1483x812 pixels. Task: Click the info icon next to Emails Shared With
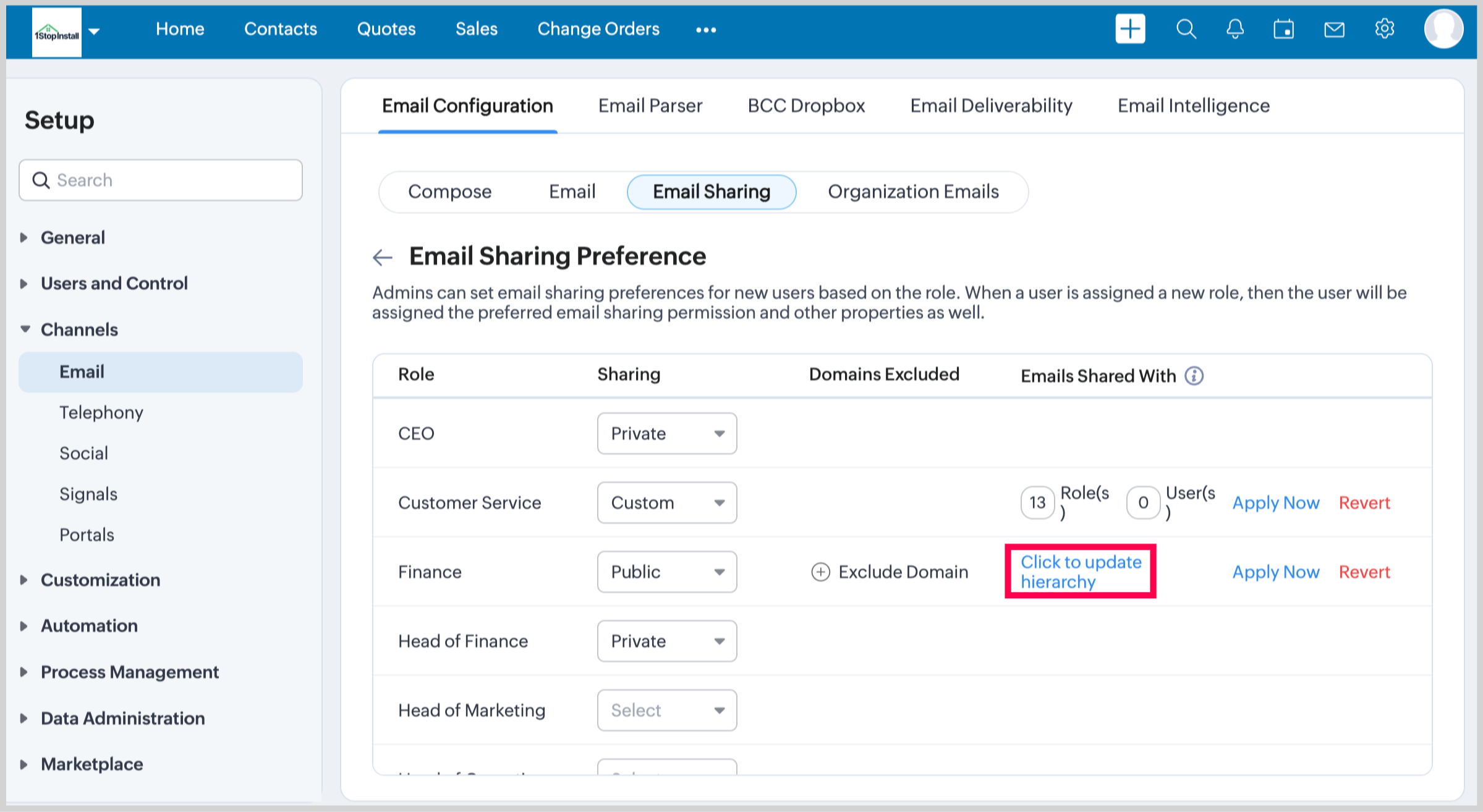point(1194,376)
